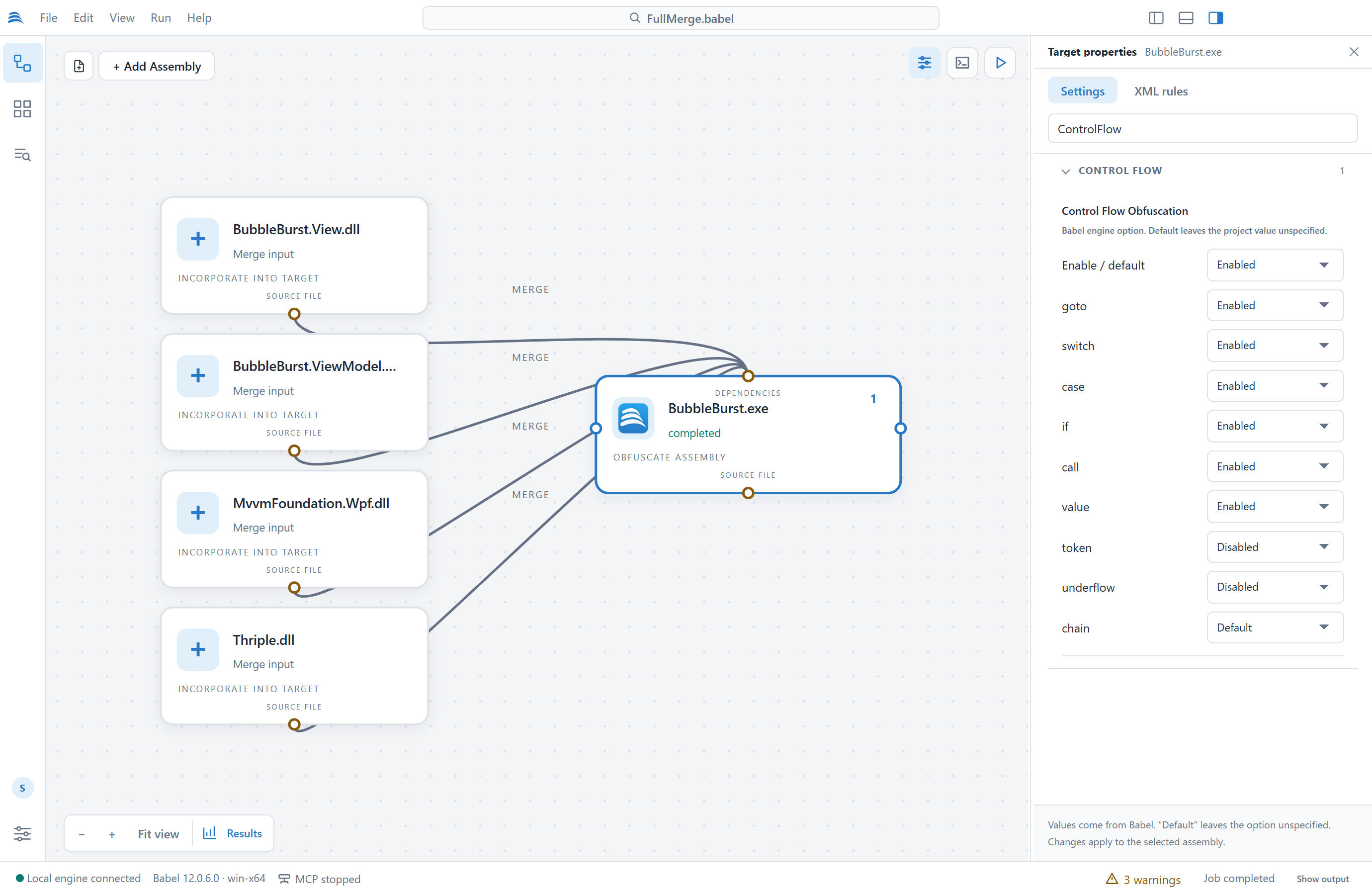The height and width of the screenshot is (895, 1372).
Task: Click the ControlFlow filter input field
Action: (x=1202, y=129)
